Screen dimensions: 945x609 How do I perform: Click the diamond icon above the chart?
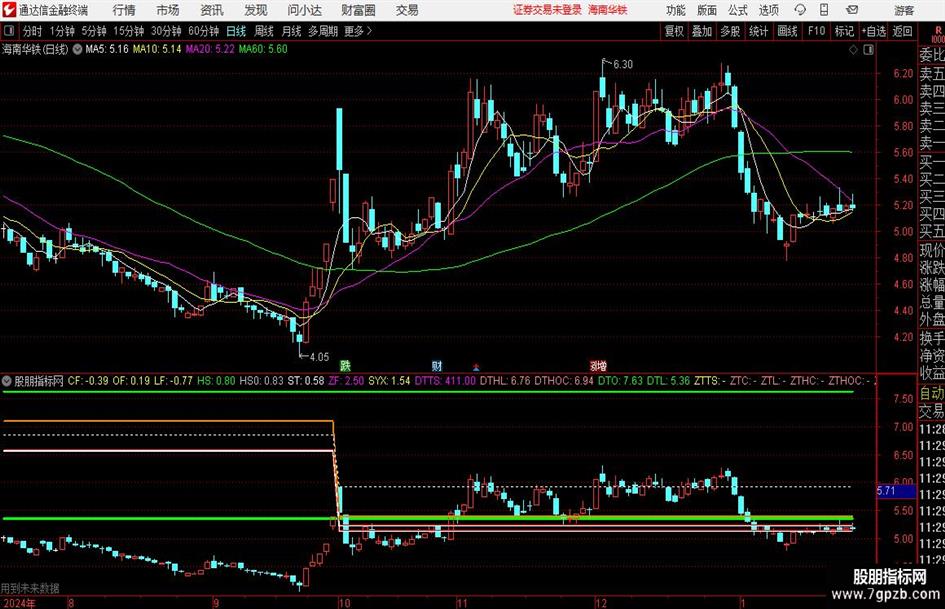coord(853,49)
